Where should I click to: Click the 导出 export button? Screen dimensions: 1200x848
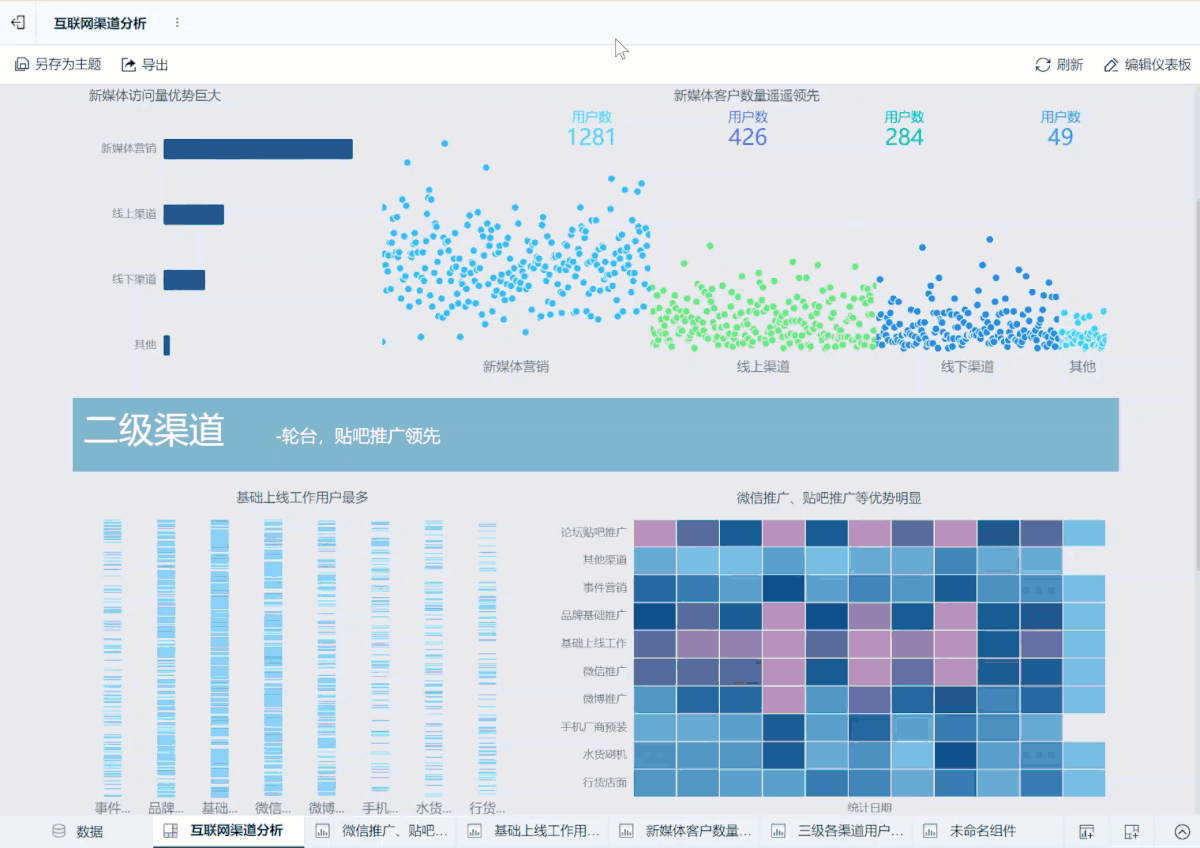[145, 64]
